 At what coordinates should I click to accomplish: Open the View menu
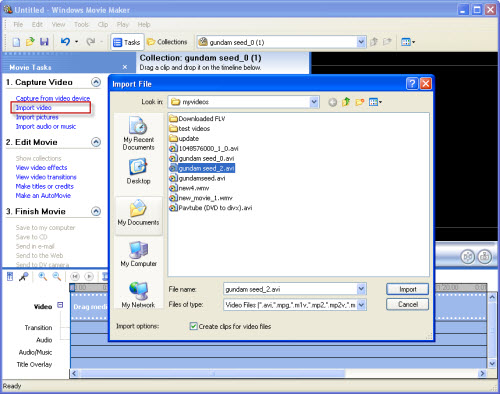58,24
